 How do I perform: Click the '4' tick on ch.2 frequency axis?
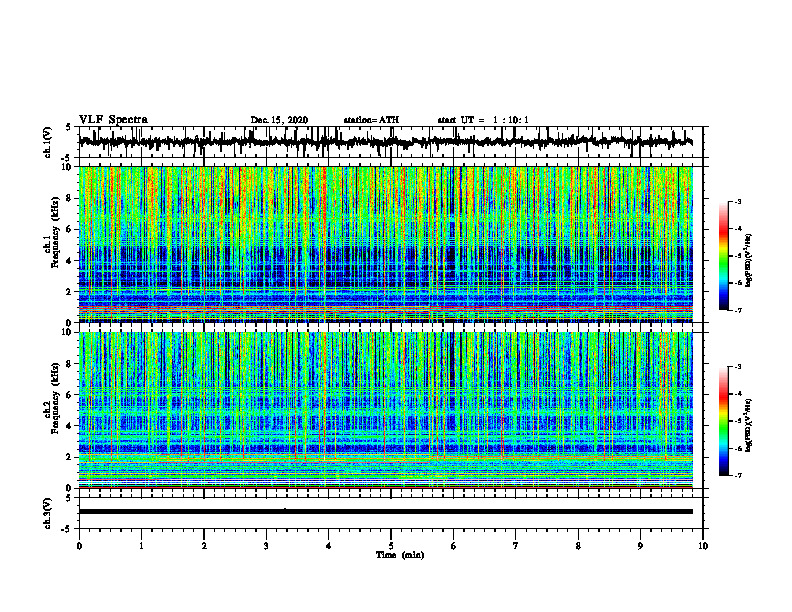click(x=70, y=426)
